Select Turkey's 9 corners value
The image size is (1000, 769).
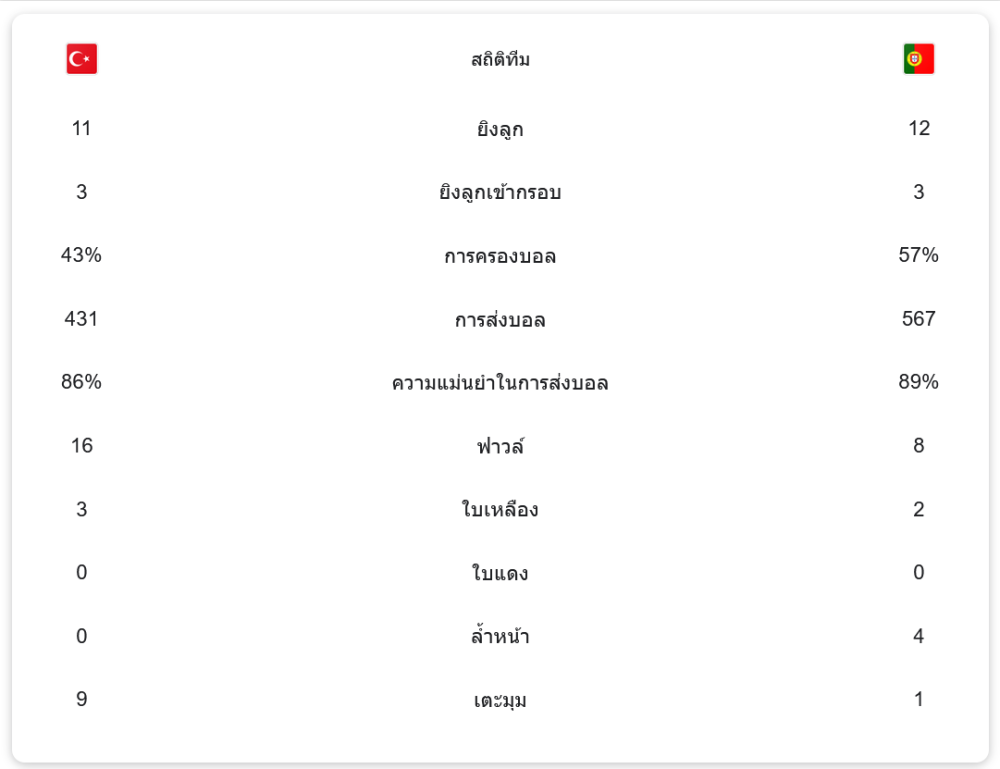(x=81, y=699)
